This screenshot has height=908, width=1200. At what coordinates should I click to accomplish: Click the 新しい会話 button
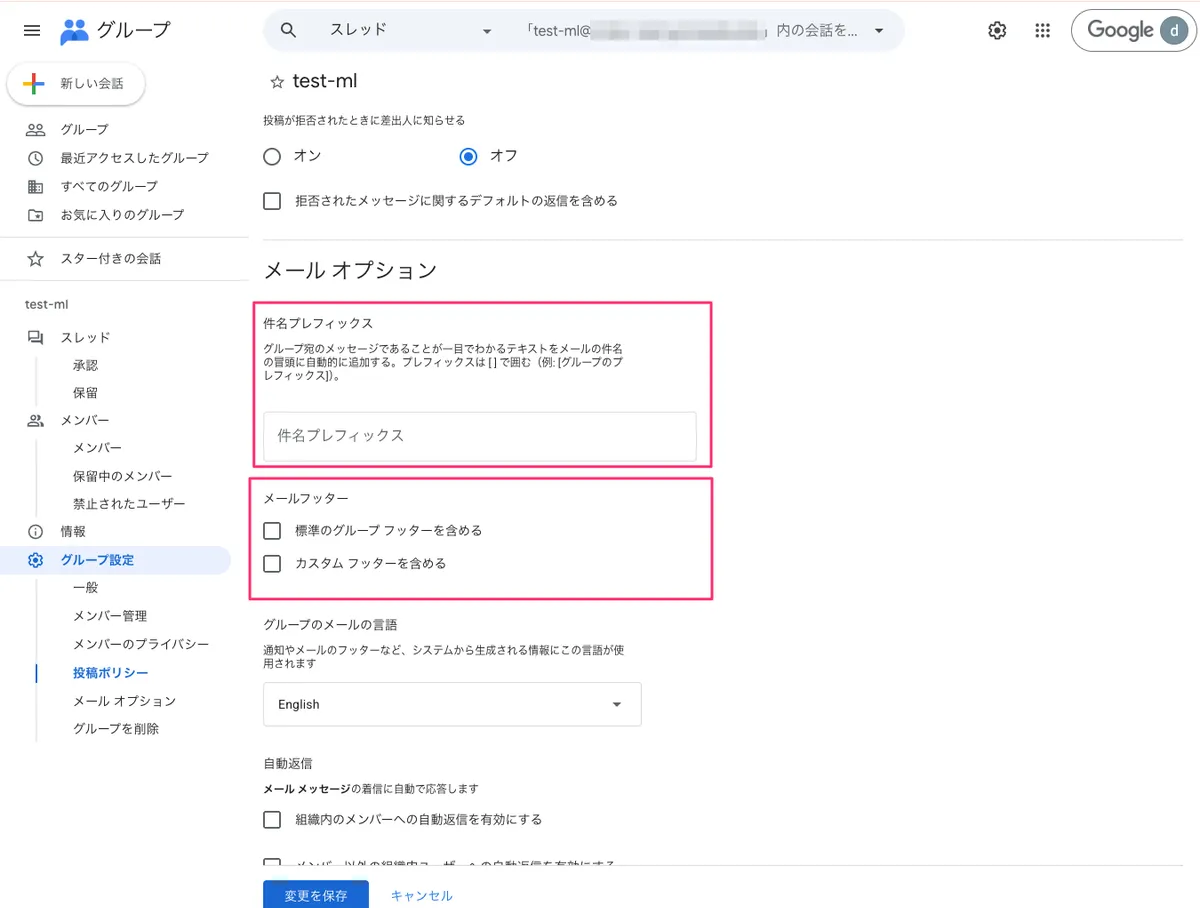click(76, 84)
